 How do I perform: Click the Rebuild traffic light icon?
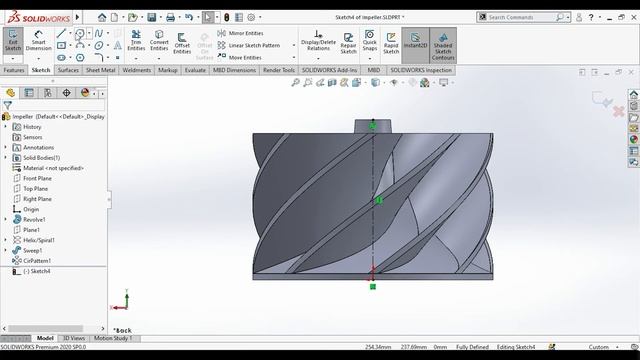[227, 17]
